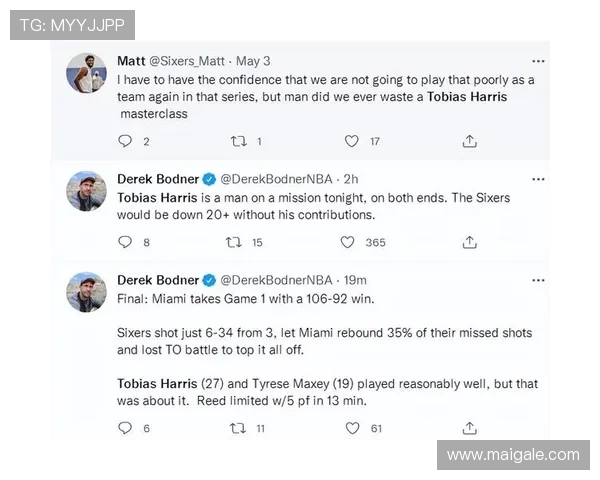Viewport: 600px width, 480px height.
Task: Share Derek Bodner's 2h tweet
Action: pyautogui.click(x=469, y=241)
